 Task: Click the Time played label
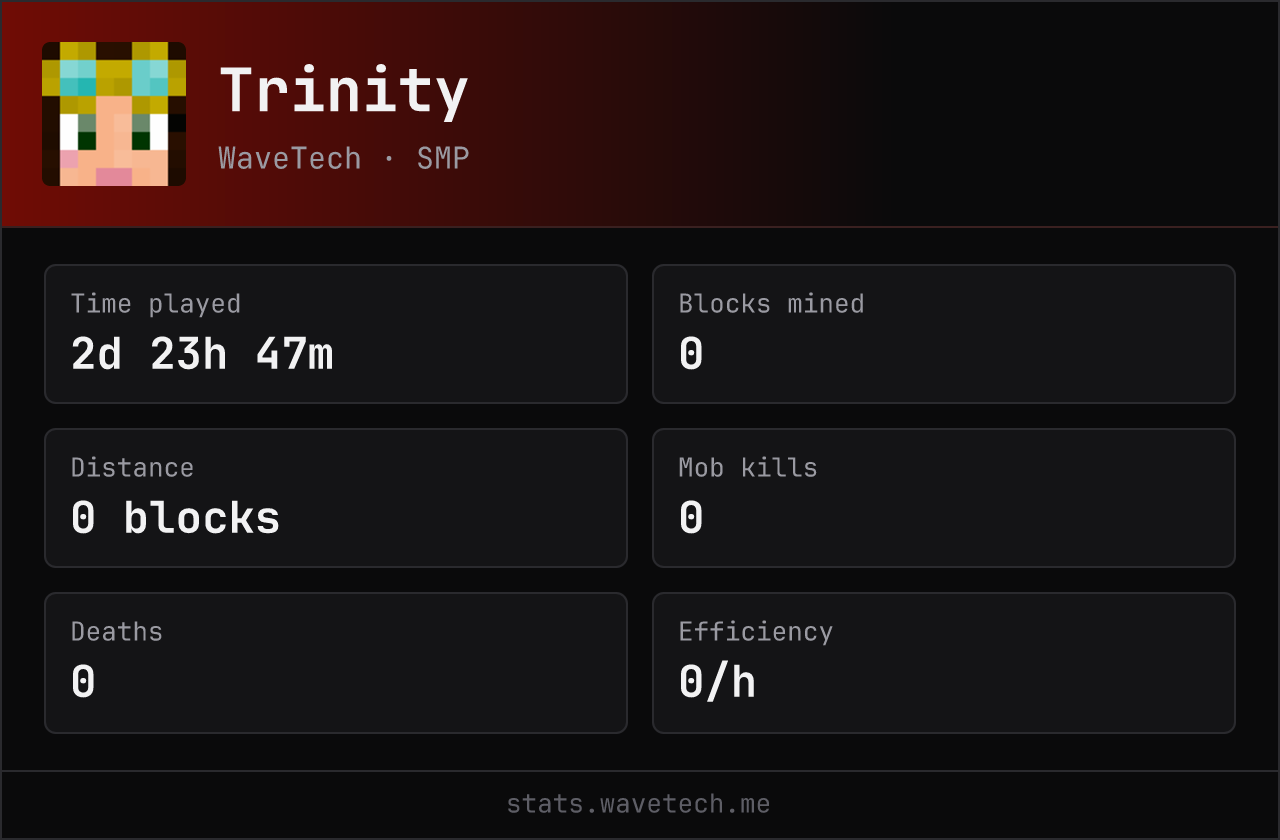pyautogui.click(x=156, y=304)
